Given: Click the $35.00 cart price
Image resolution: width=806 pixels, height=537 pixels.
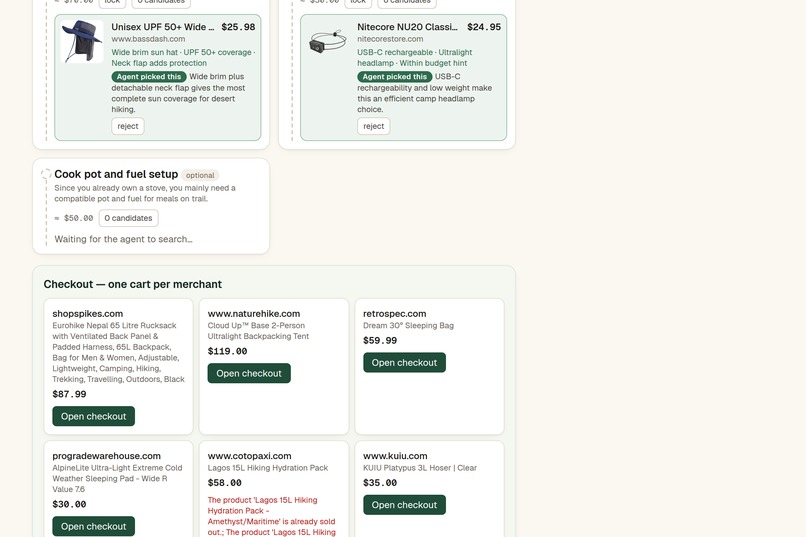Looking at the screenshot, I should [380, 483].
